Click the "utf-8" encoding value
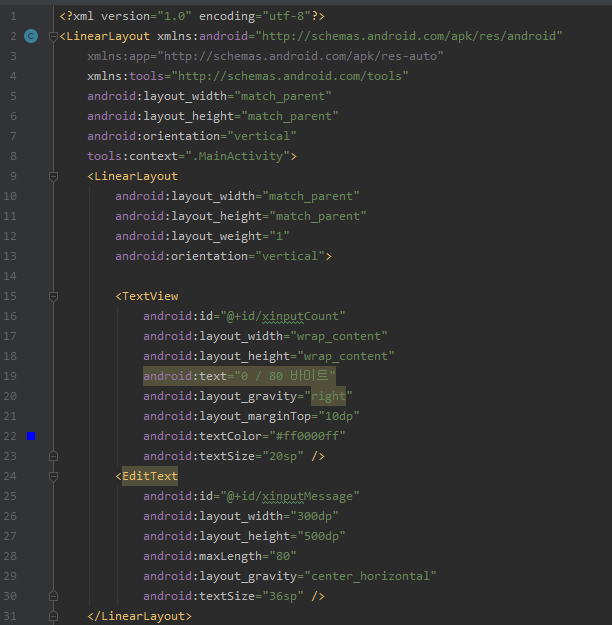612x625 pixels. click(286, 16)
